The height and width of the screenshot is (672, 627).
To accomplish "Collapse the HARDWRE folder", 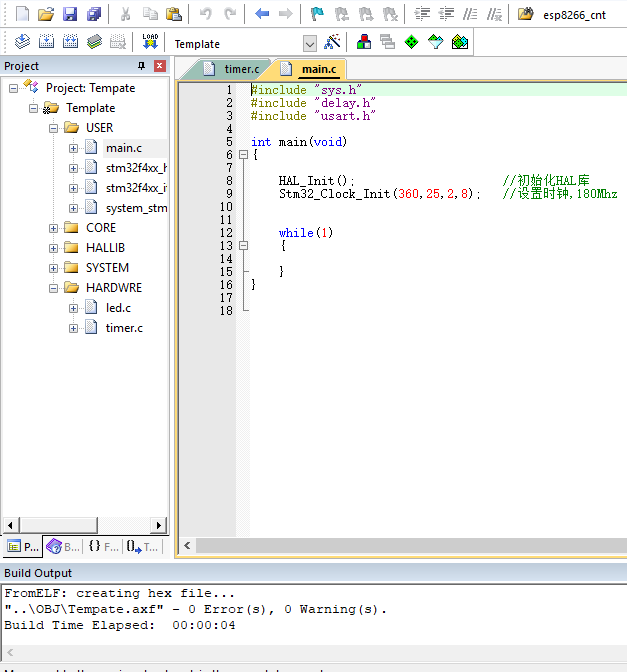I will point(53,288).
